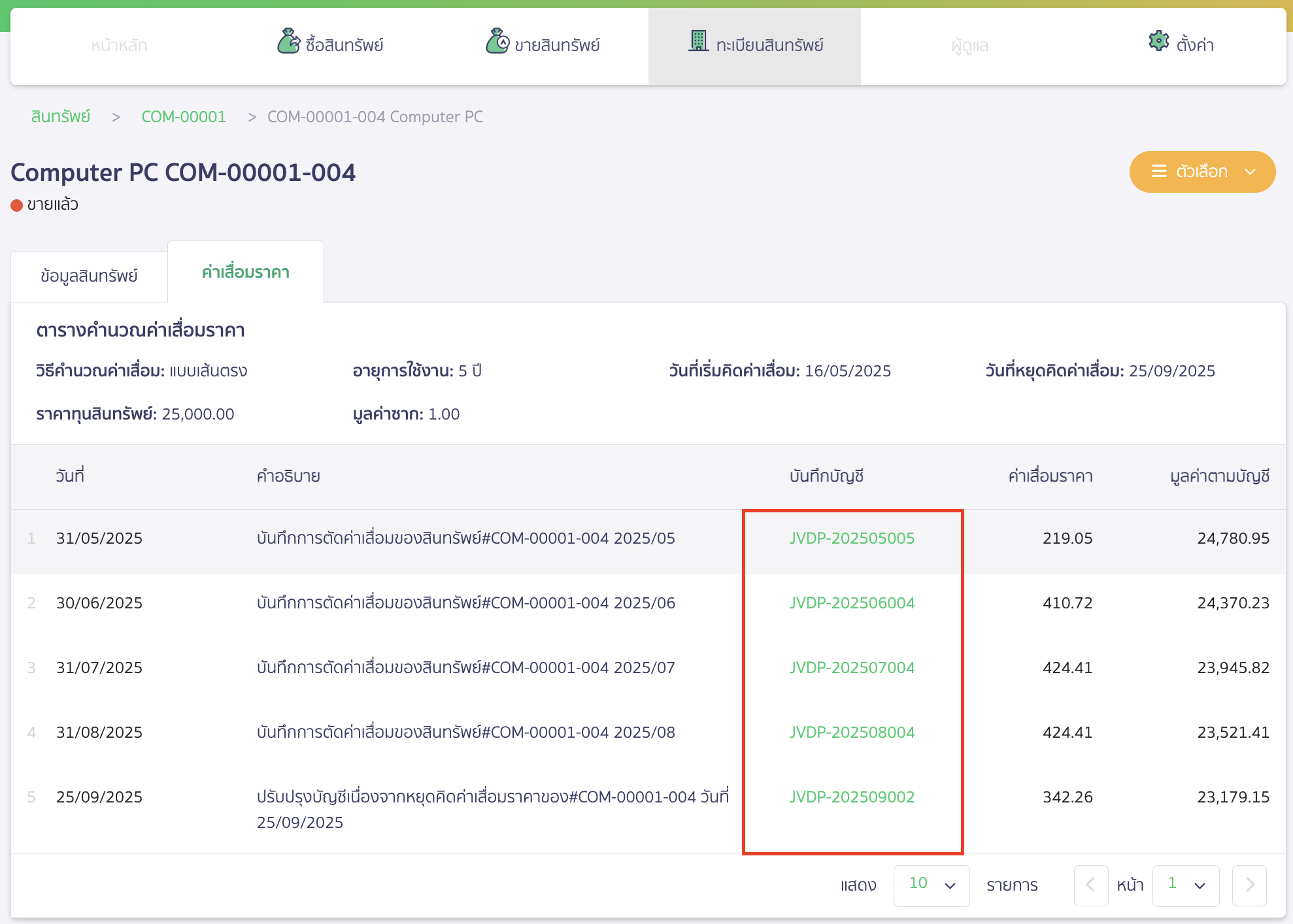Image resolution: width=1293 pixels, height=924 pixels.
Task: Open the page number dropdown
Action: [1185, 885]
